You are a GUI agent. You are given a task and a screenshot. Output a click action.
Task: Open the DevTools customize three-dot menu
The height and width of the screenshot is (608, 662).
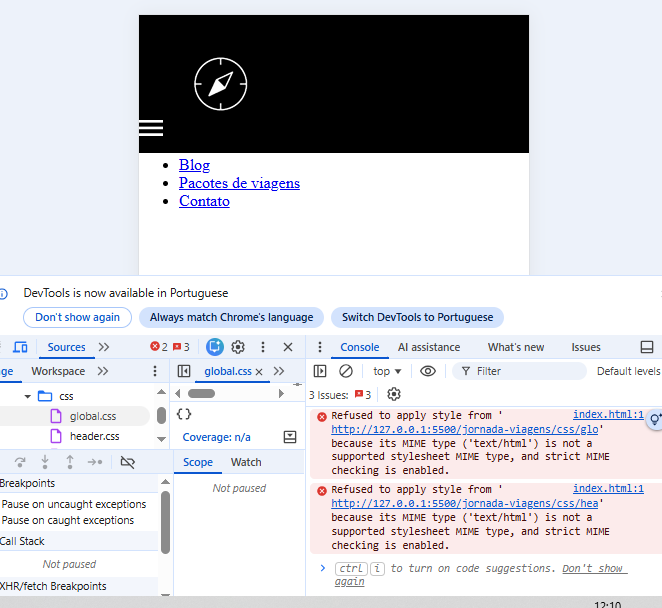(x=263, y=347)
